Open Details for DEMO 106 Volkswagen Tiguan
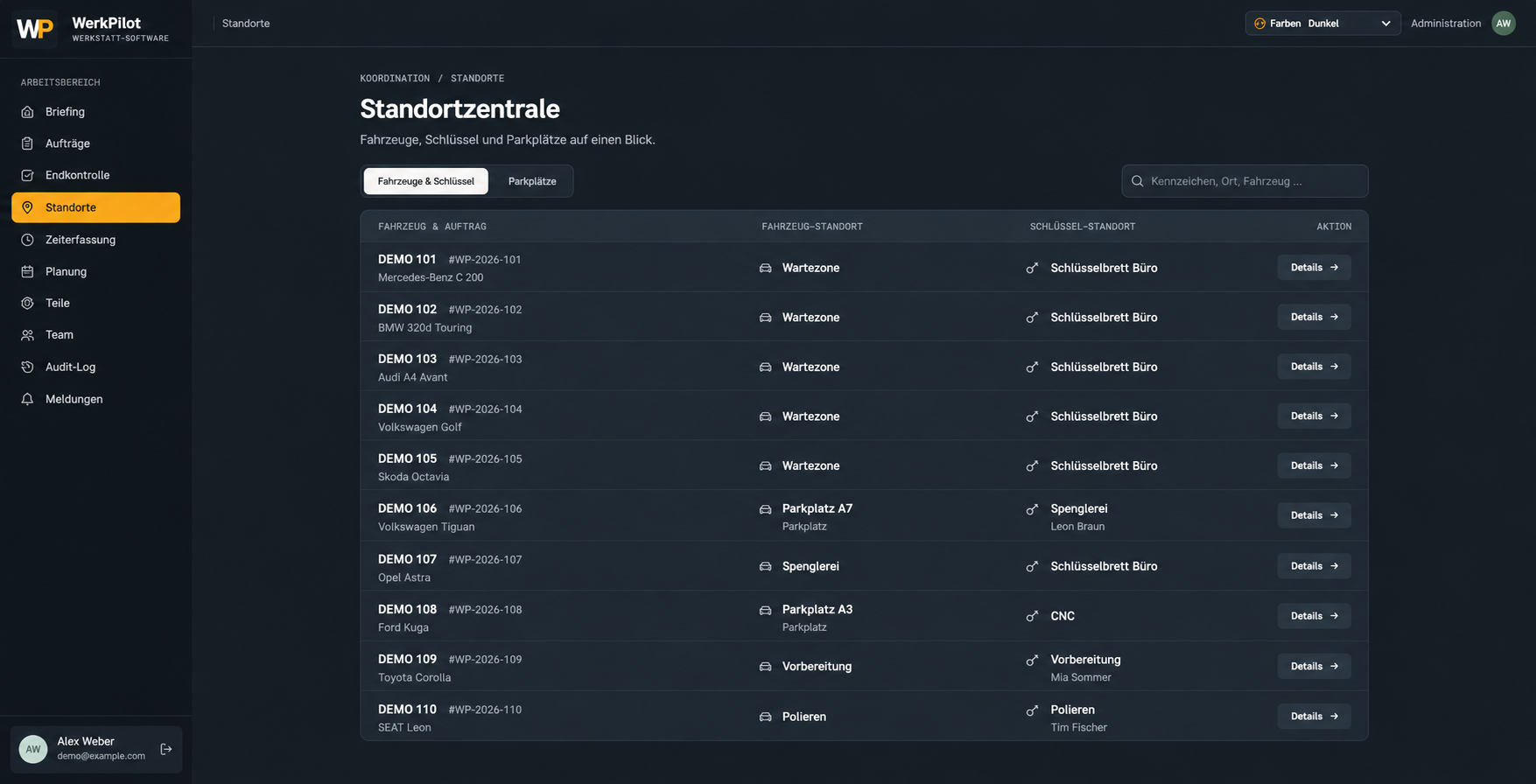 [x=1314, y=515]
